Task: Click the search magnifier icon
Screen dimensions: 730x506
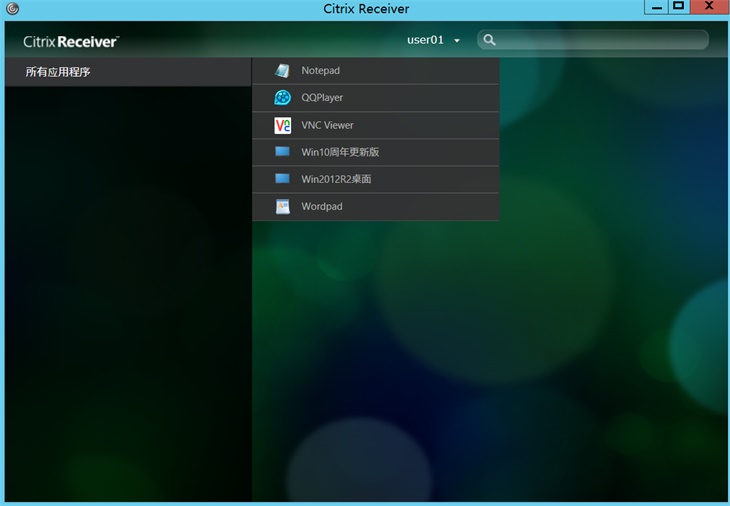Action: (x=489, y=40)
